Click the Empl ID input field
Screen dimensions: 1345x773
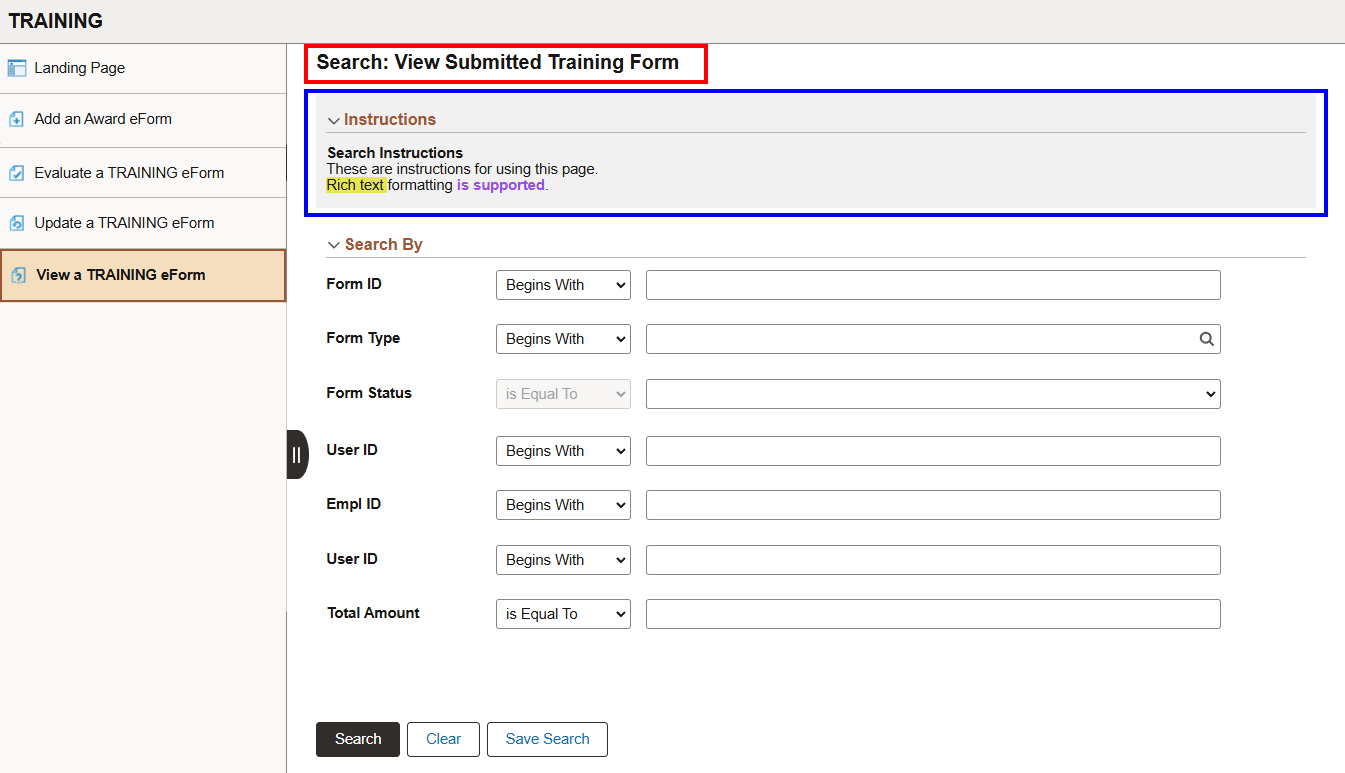point(933,505)
